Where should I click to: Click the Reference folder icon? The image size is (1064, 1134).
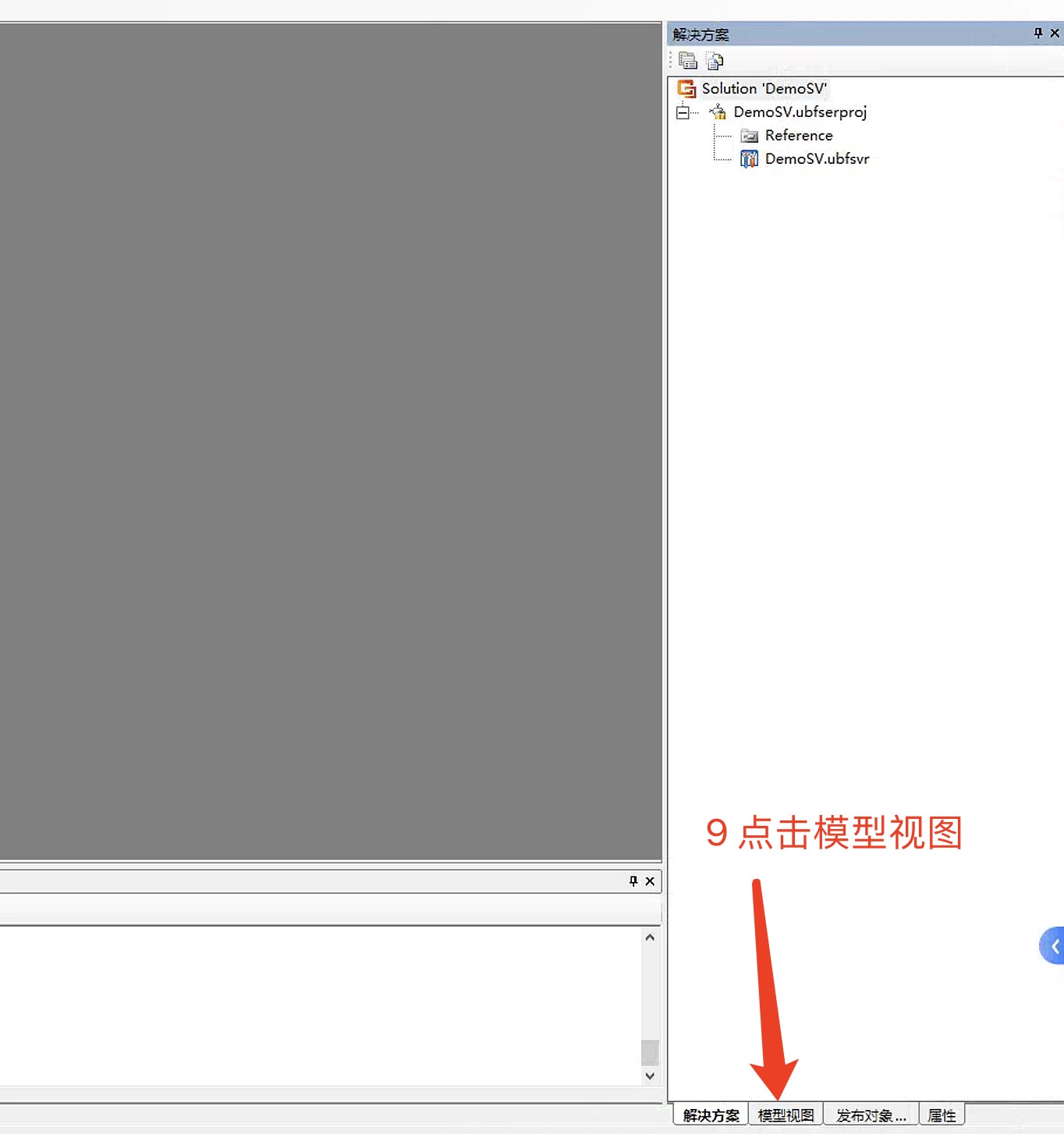coord(749,136)
